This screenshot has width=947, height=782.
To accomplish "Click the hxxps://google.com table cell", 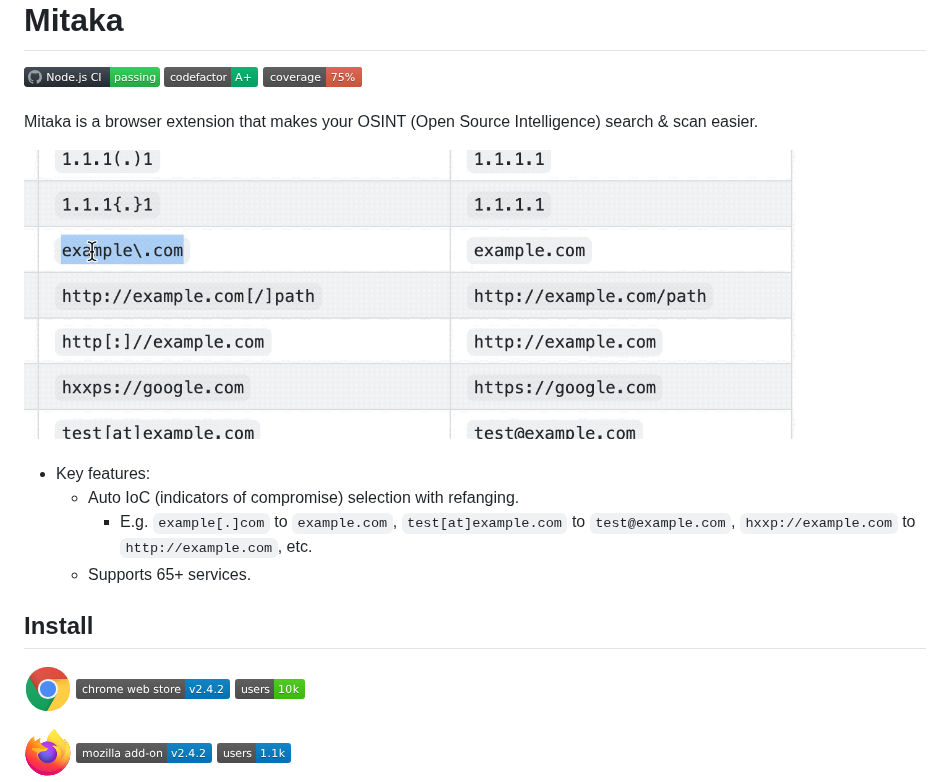I will [153, 387].
